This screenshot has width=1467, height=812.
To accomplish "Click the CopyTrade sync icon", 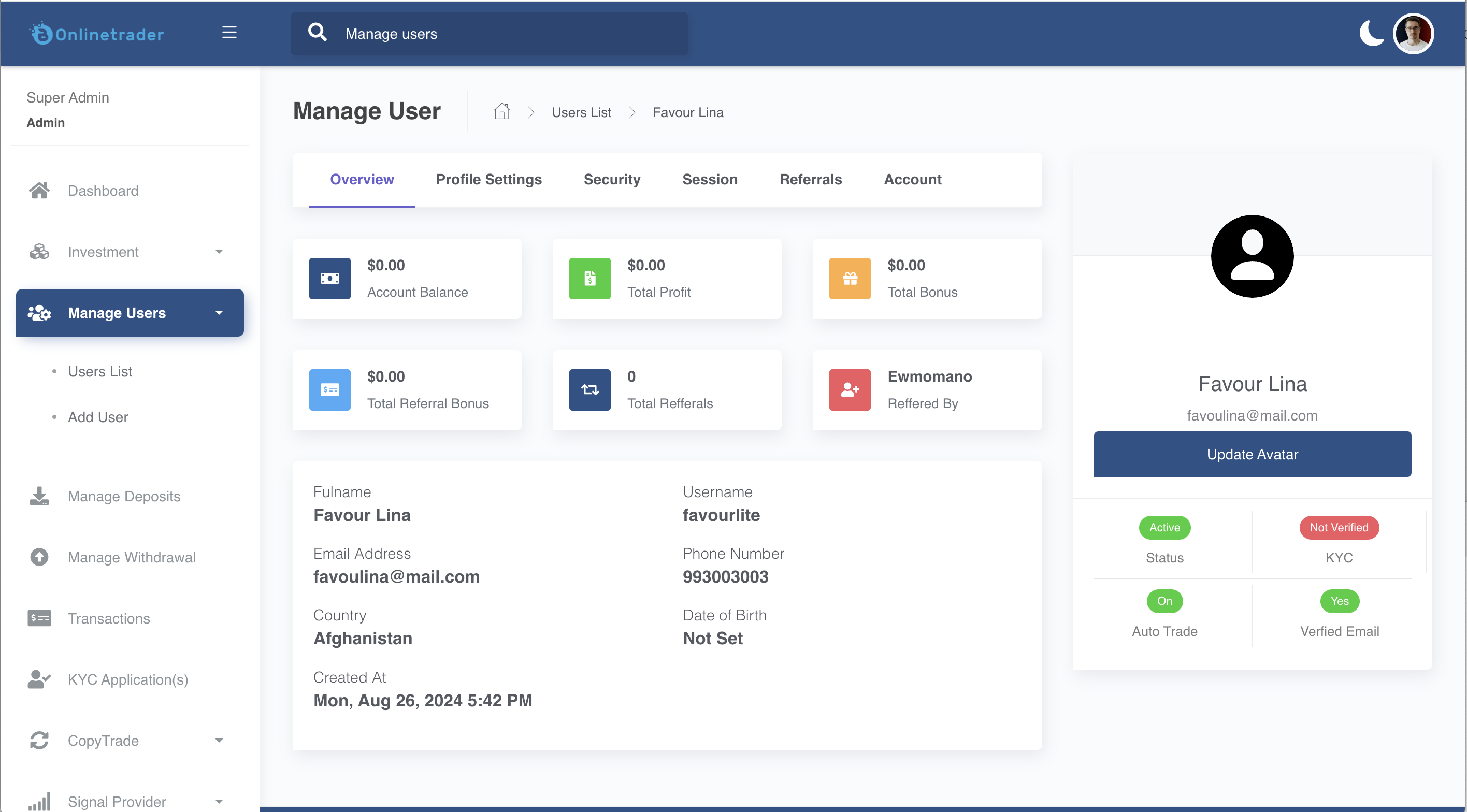I will tap(39, 740).
